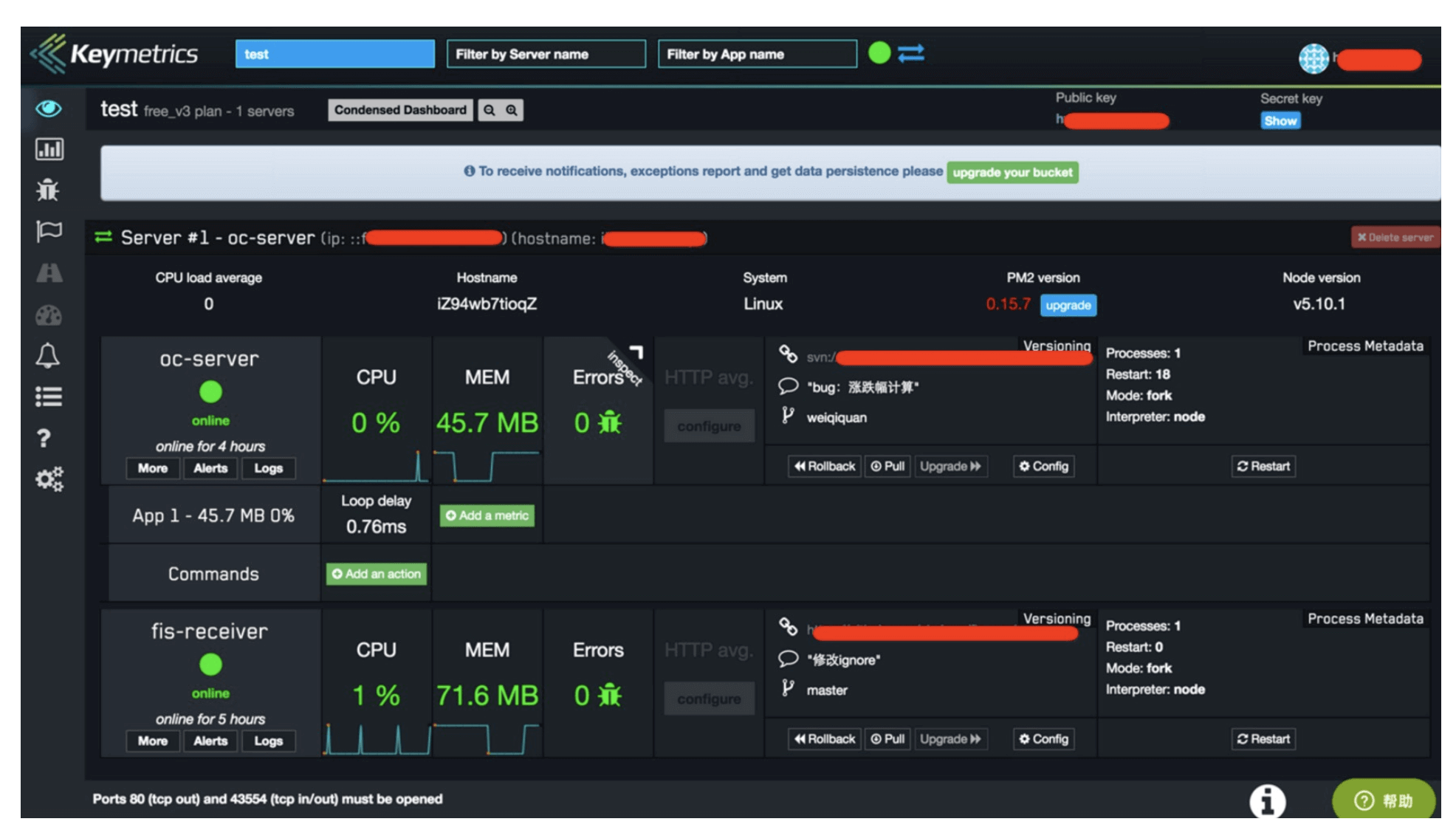Open the bar chart monitoring sidebar icon
1456x830 pixels.
click(49, 149)
